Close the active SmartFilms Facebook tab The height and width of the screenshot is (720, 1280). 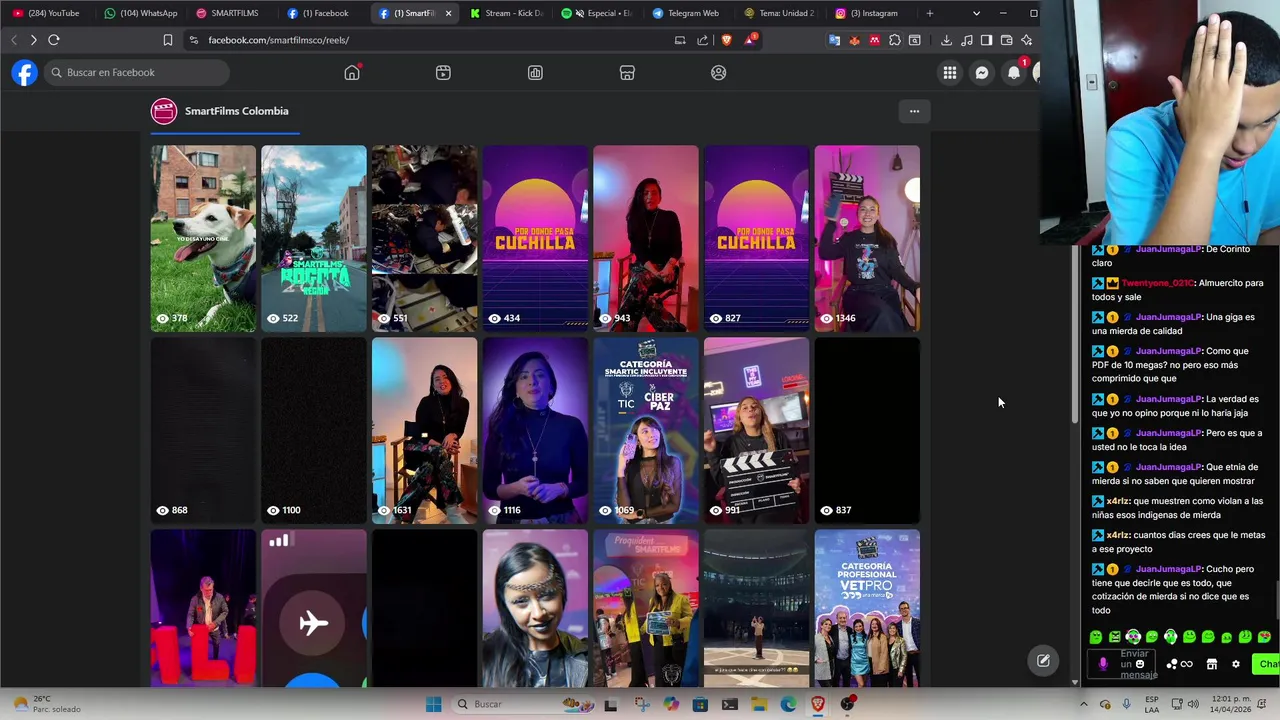pos(448,13)
